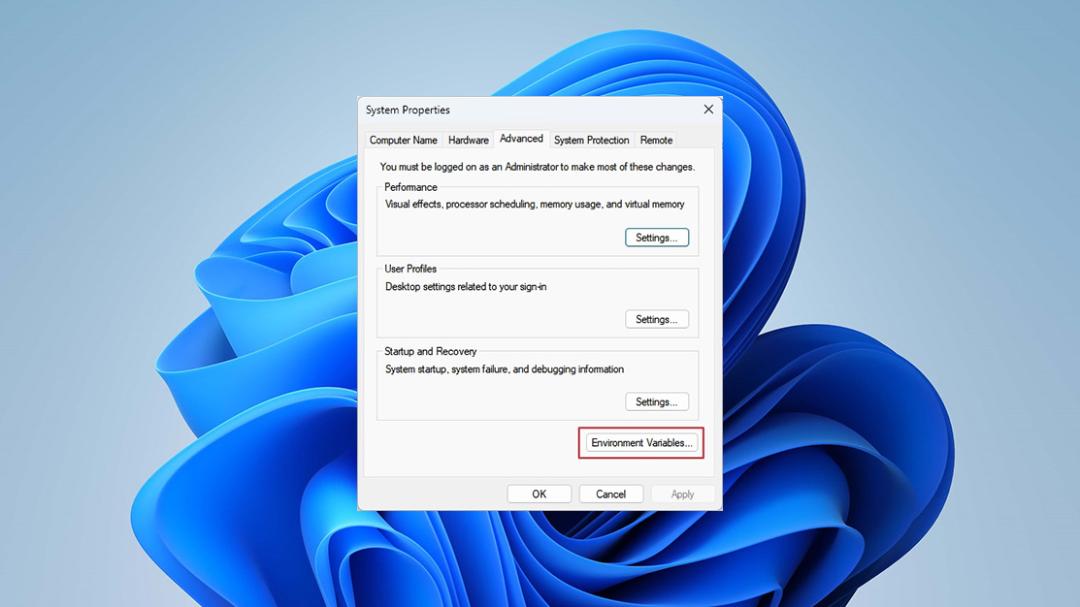Close the System Properties dialog
The width and height of the screenshot is (1080, 607).
(x=708, y=110)
